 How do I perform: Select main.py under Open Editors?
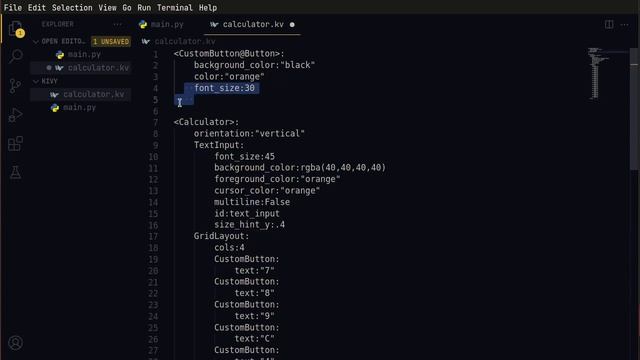84,55
